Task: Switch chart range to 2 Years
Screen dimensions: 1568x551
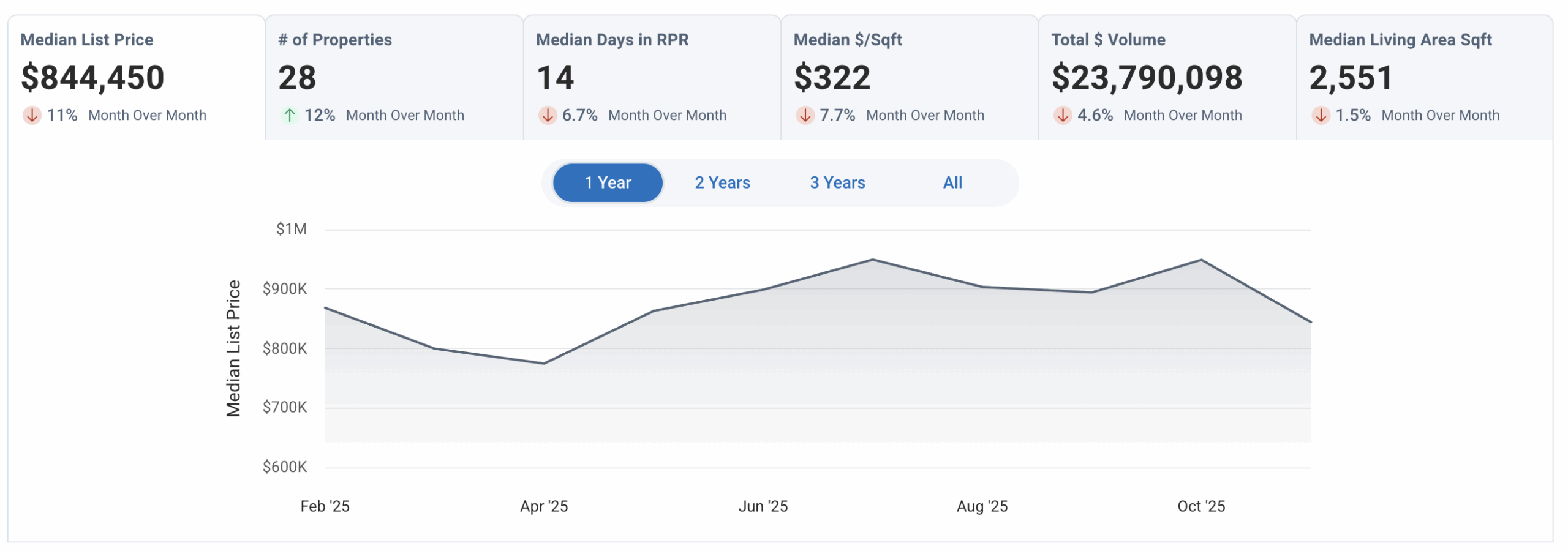Action: point(722,182)
